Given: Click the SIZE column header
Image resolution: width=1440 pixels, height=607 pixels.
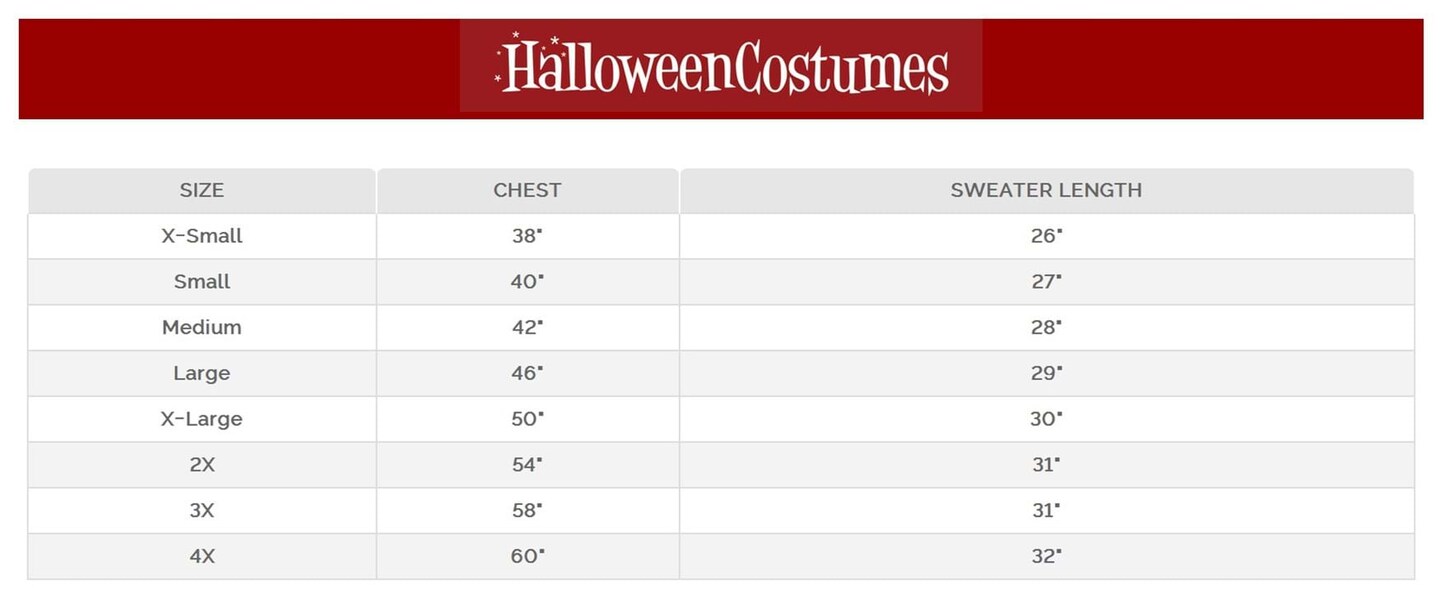Looking at the screenshot, I should tap(202, 190).
